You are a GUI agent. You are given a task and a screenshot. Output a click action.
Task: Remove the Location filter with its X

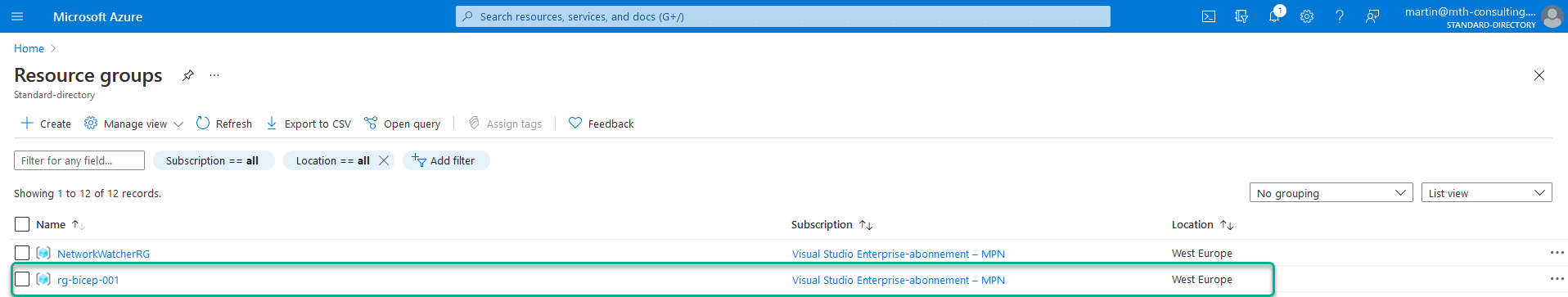384,160
